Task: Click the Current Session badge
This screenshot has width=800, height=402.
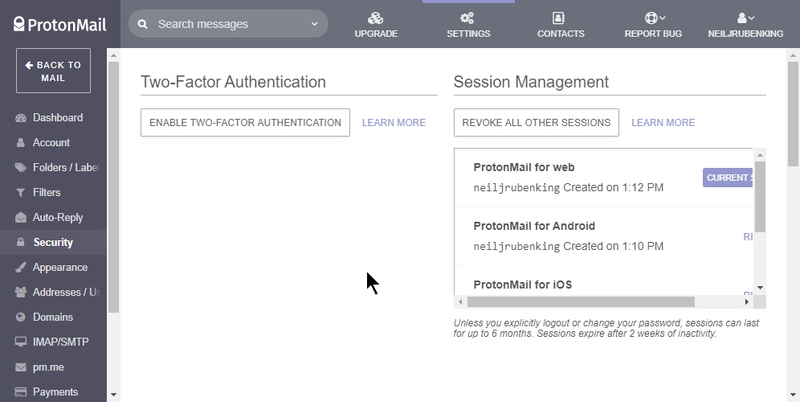Action: (x=728, y=178)
